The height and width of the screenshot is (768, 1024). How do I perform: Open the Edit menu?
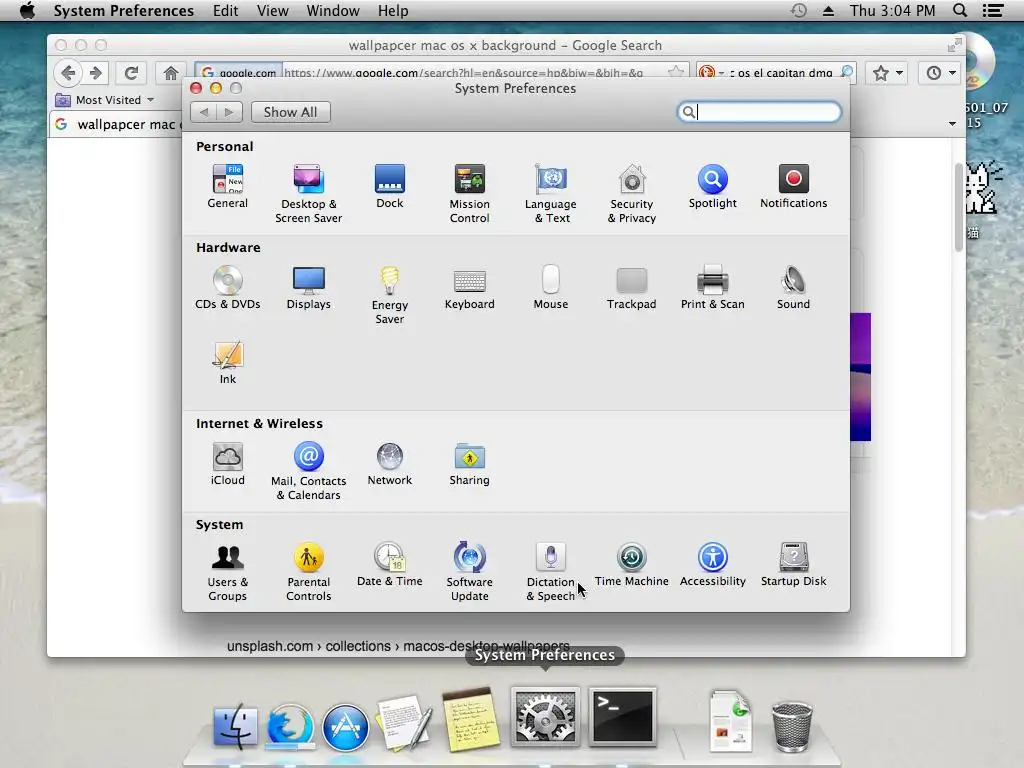[x=225, y=10]
